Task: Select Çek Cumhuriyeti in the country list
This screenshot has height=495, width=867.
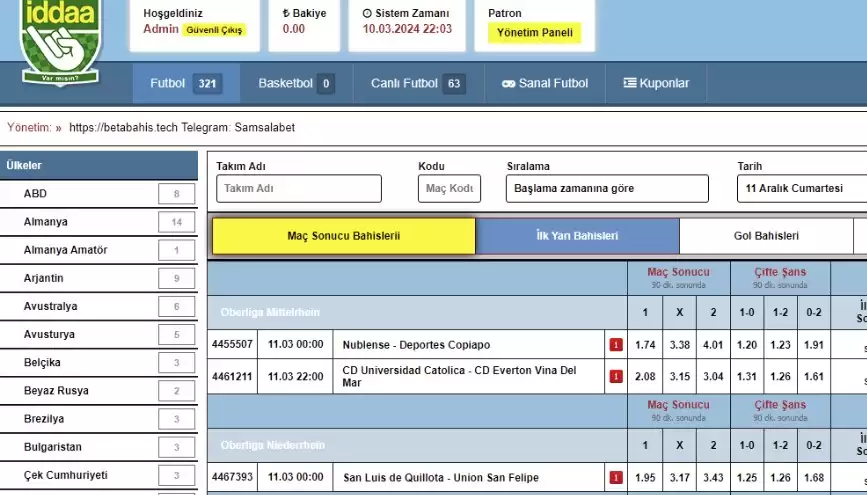Action: (x=98, y=476)
